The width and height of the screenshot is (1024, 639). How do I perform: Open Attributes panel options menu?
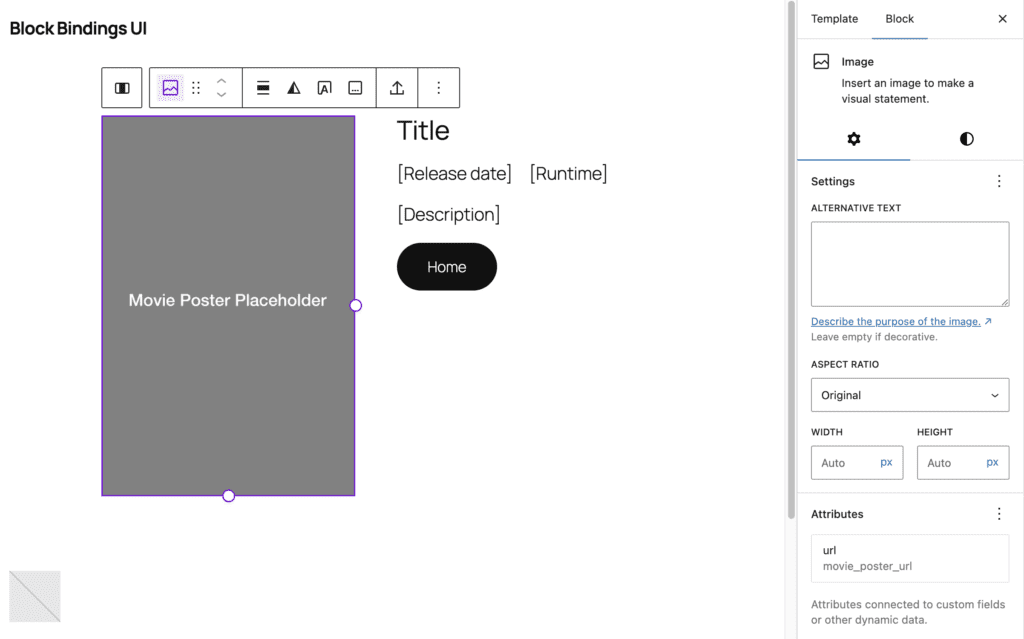pyautogui.click(x=999, y=514)
